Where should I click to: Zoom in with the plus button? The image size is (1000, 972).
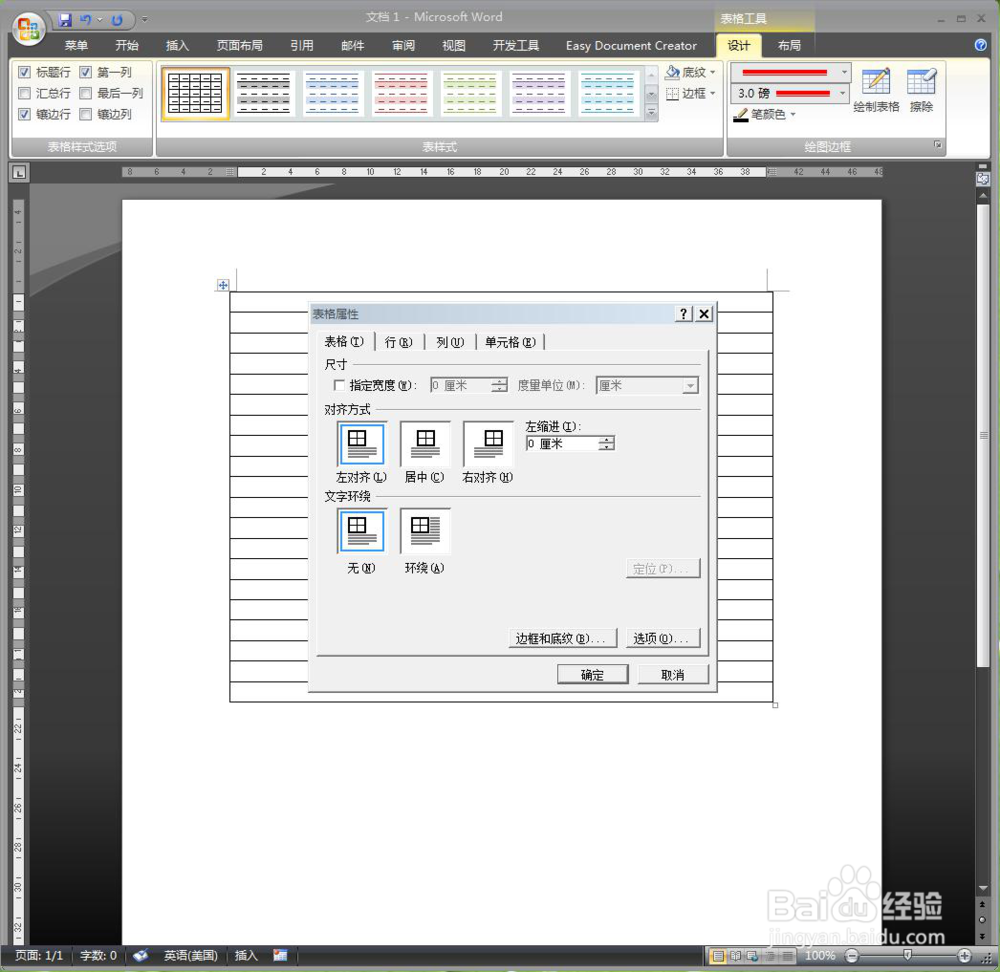[964, 955]
